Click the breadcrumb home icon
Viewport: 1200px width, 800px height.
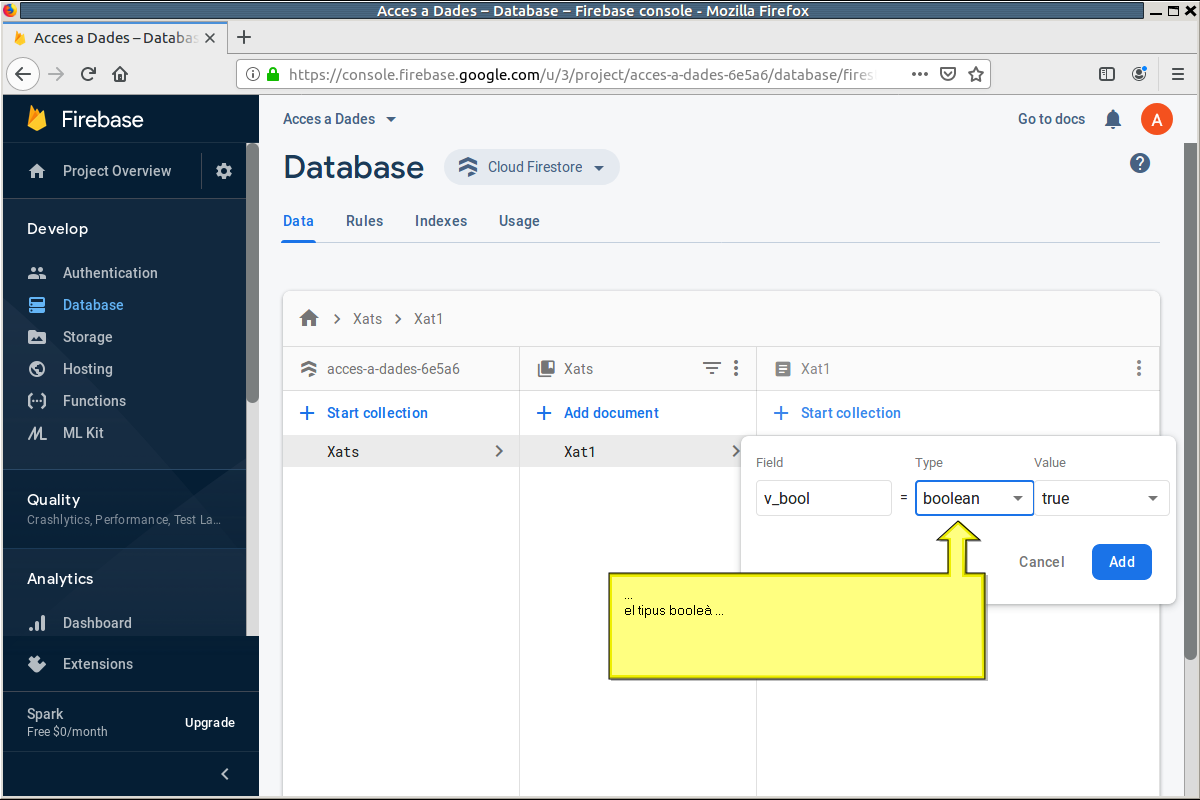309,318
